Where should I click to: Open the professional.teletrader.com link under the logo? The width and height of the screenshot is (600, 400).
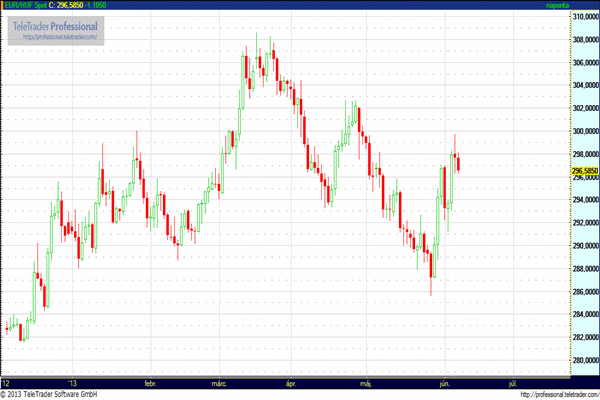click(53, 37)
